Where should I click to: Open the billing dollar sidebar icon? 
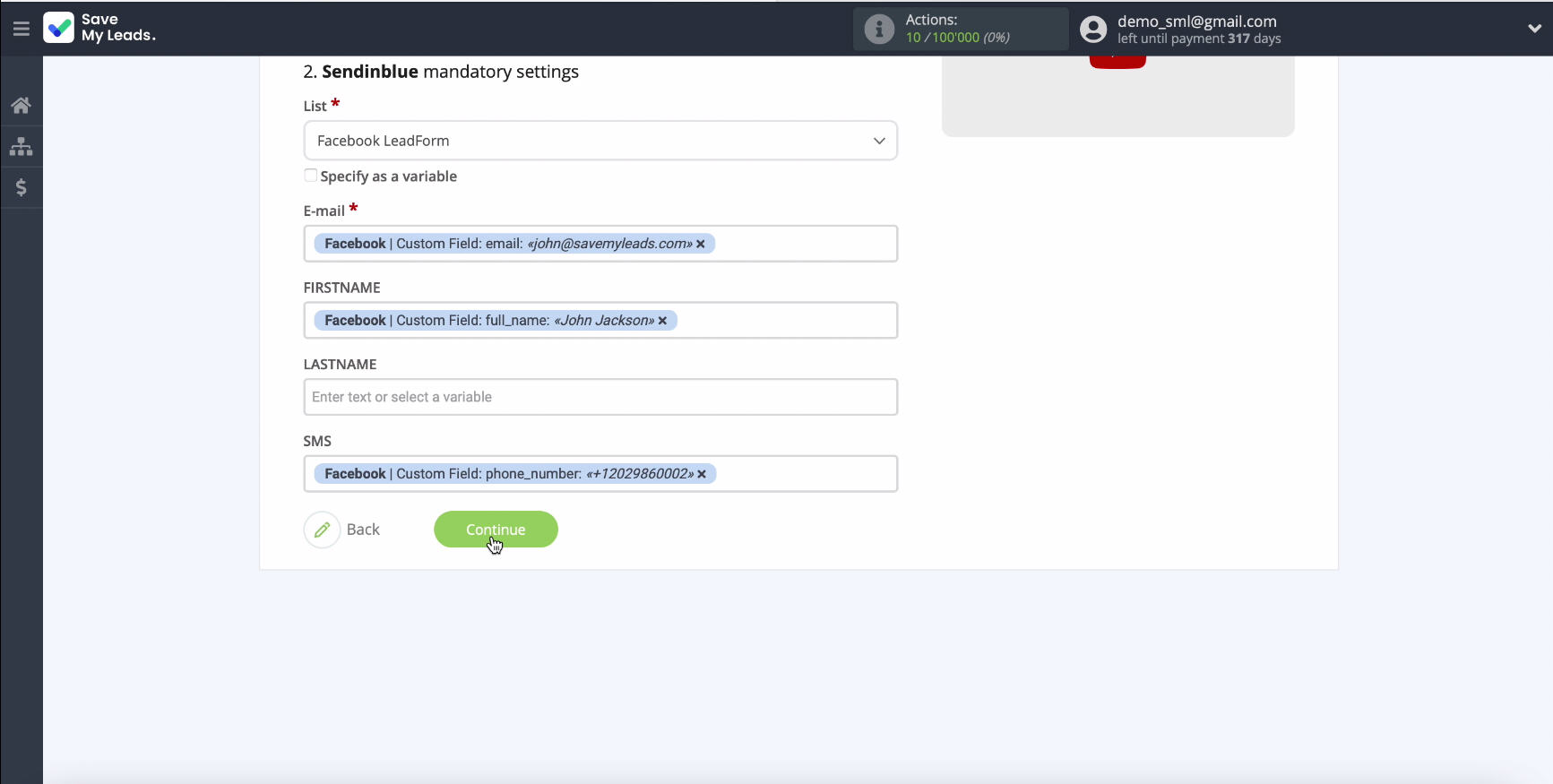pos(22,187)
